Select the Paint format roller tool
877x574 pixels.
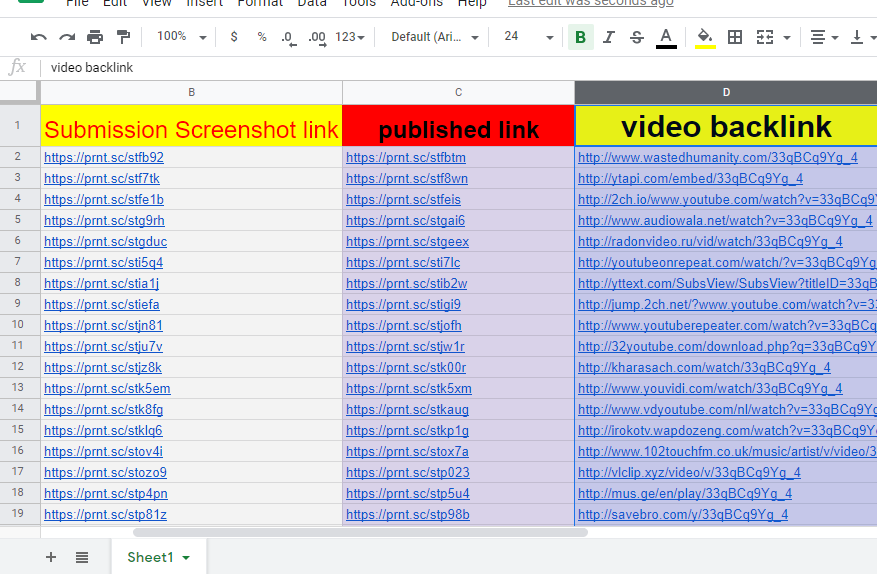[123, 37]
